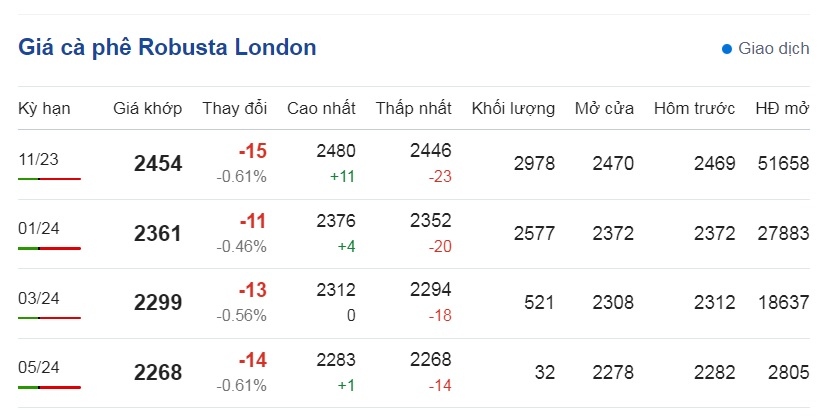The image size is (830, 418).
Task: Open the 01/24 contract term
Action: coord(39,229)
